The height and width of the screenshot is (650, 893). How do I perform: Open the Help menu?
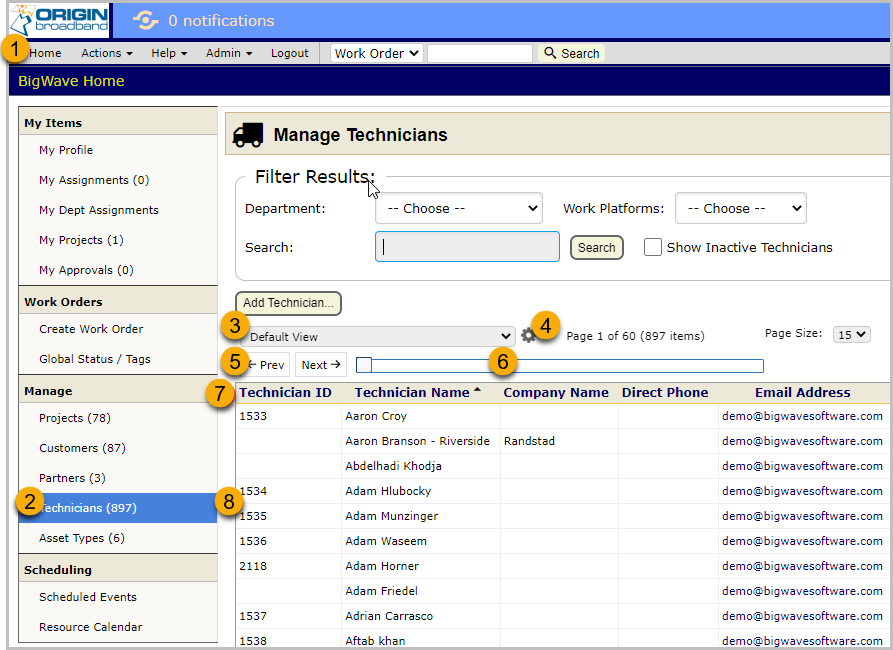(169, 53)
